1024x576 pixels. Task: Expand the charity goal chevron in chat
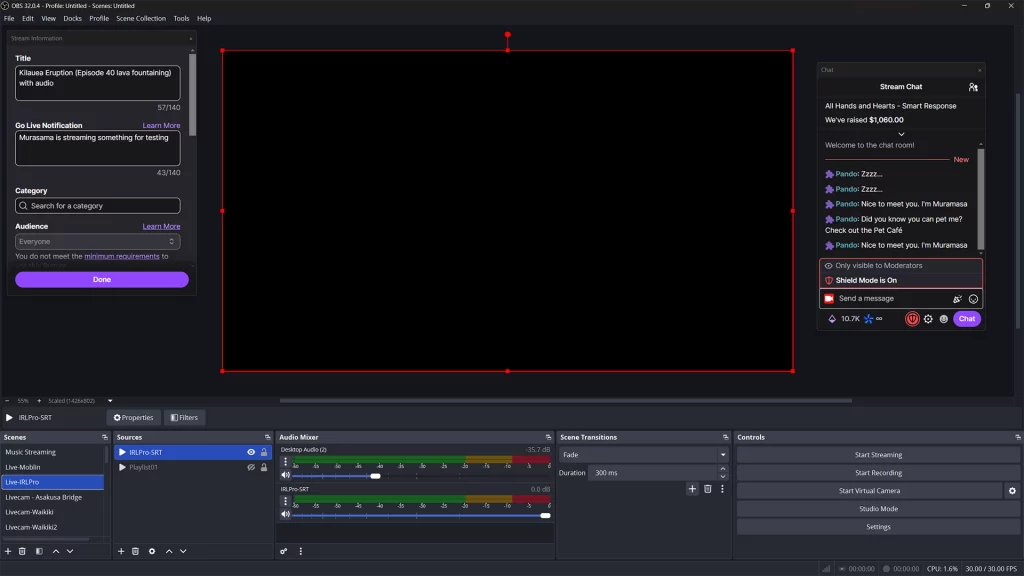tap(901, 133)
